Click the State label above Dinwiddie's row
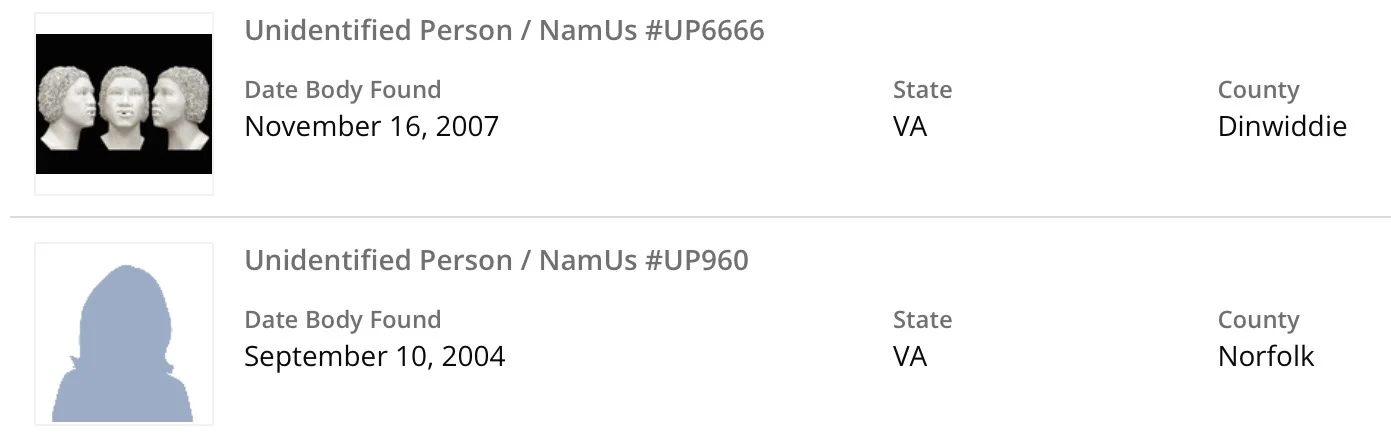The height and width of the screenshot is (439, 1391). [x=922, y=90]
